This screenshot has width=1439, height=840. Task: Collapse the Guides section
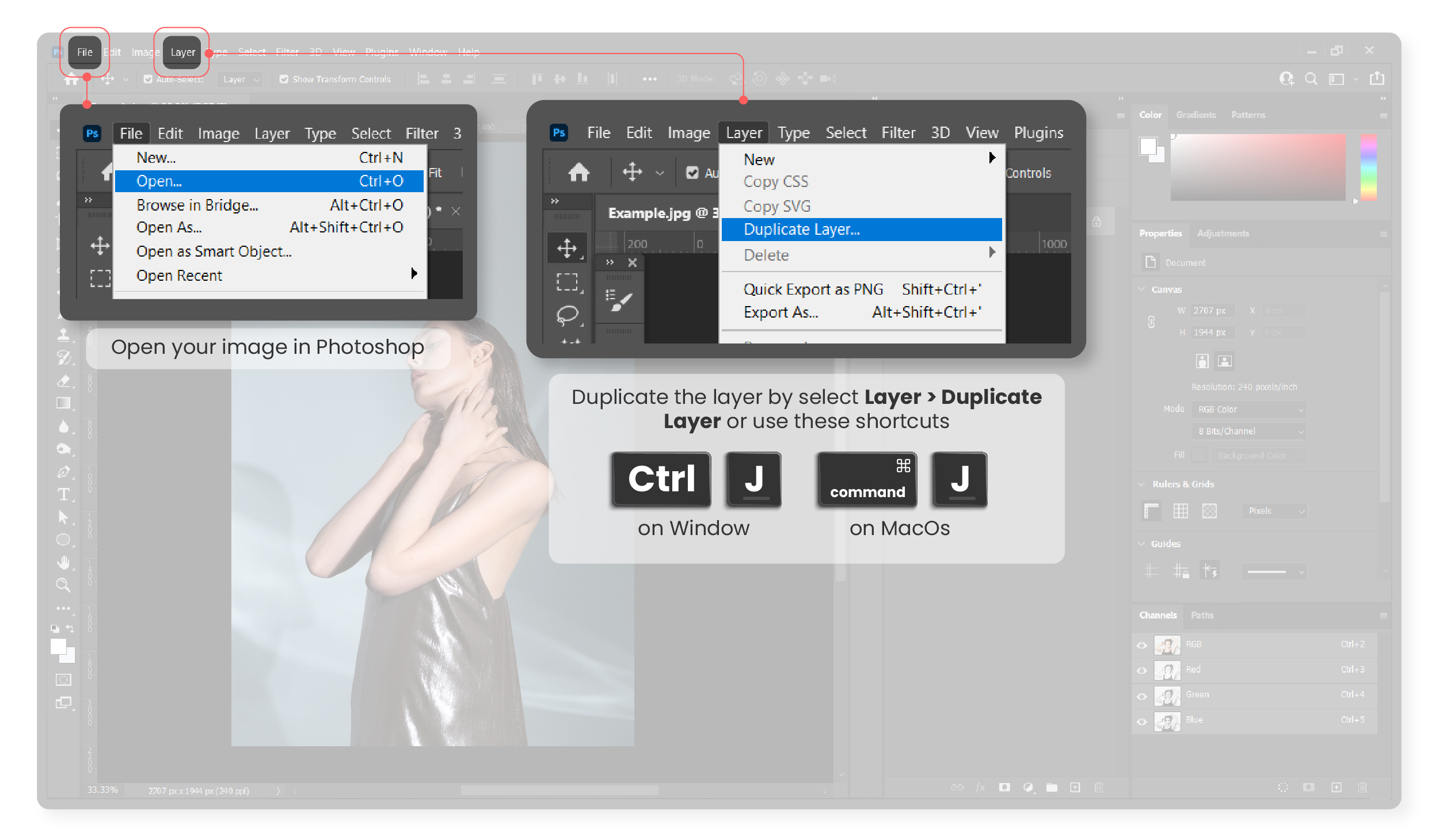(1142, 543)
